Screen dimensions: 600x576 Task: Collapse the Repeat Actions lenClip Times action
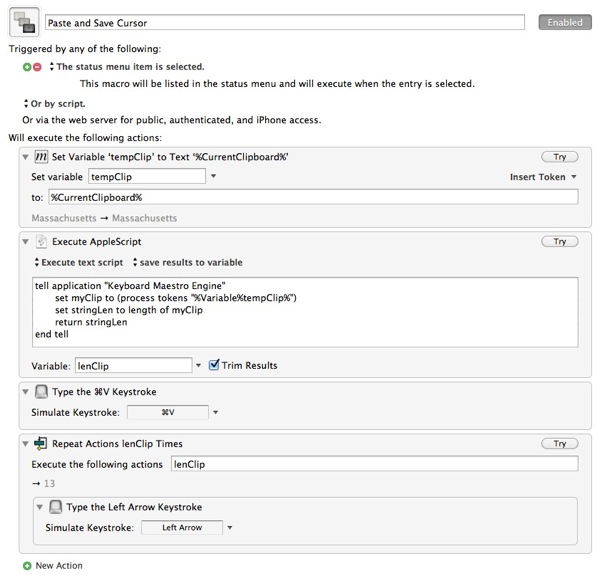(x=26, y=444)
